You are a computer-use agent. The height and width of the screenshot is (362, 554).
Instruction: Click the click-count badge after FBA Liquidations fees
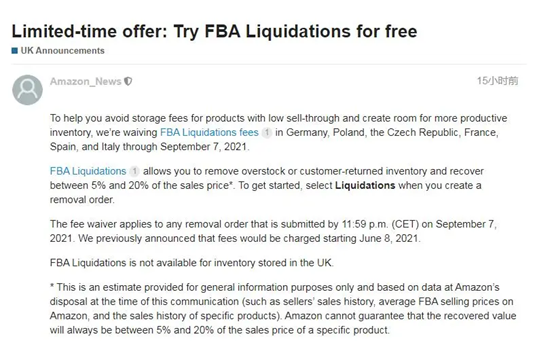(267, 133)
